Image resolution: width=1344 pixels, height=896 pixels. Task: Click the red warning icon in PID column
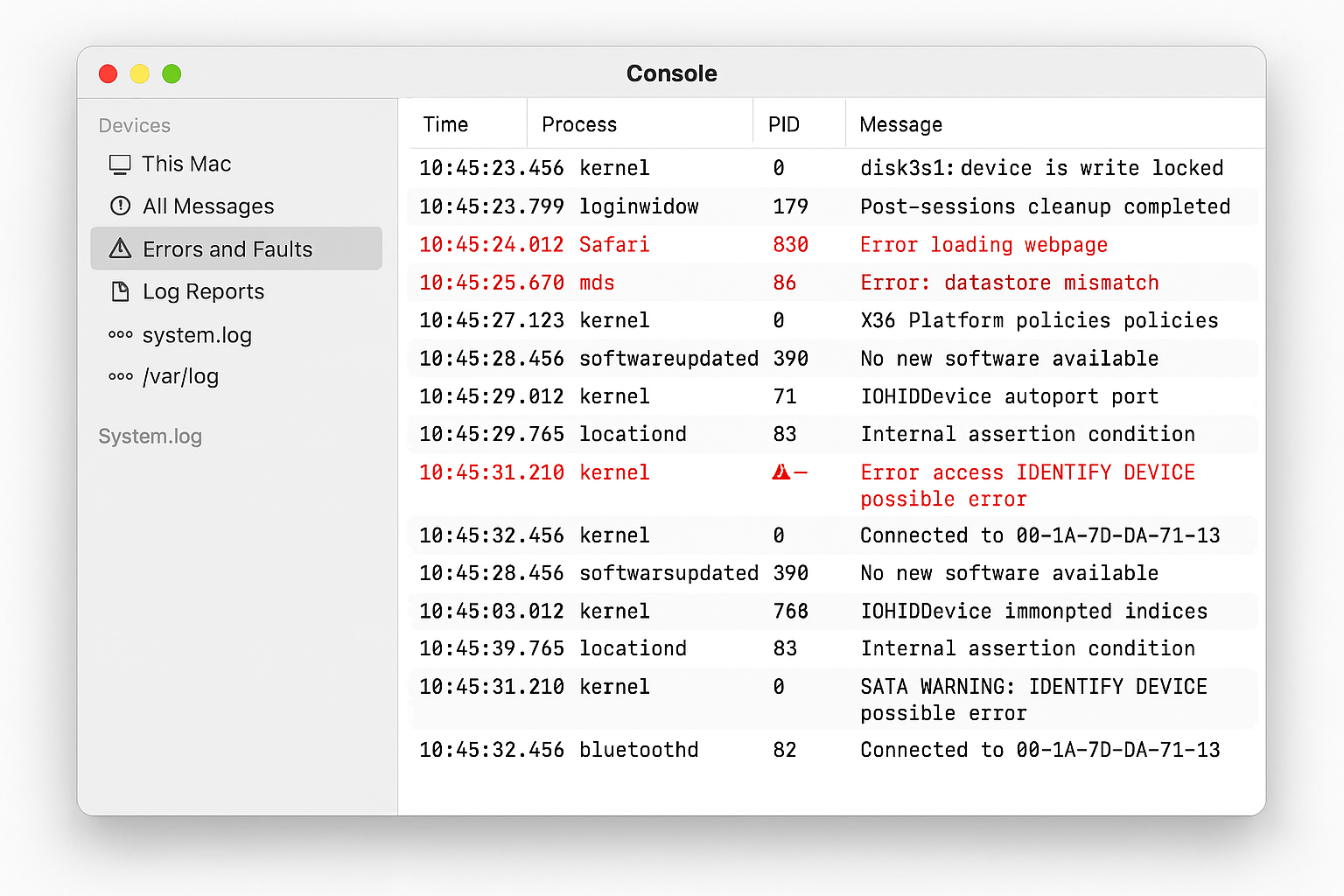tap(781, 472)
